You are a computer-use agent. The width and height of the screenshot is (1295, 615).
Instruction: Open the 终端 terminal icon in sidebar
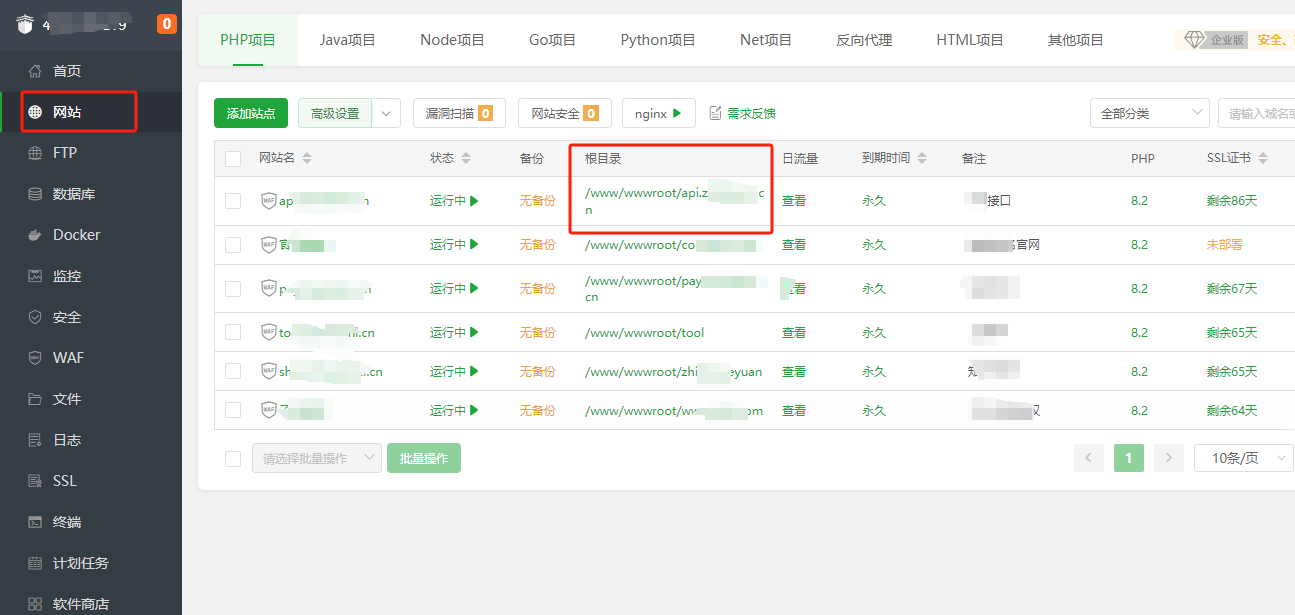(x=35, y=522)
